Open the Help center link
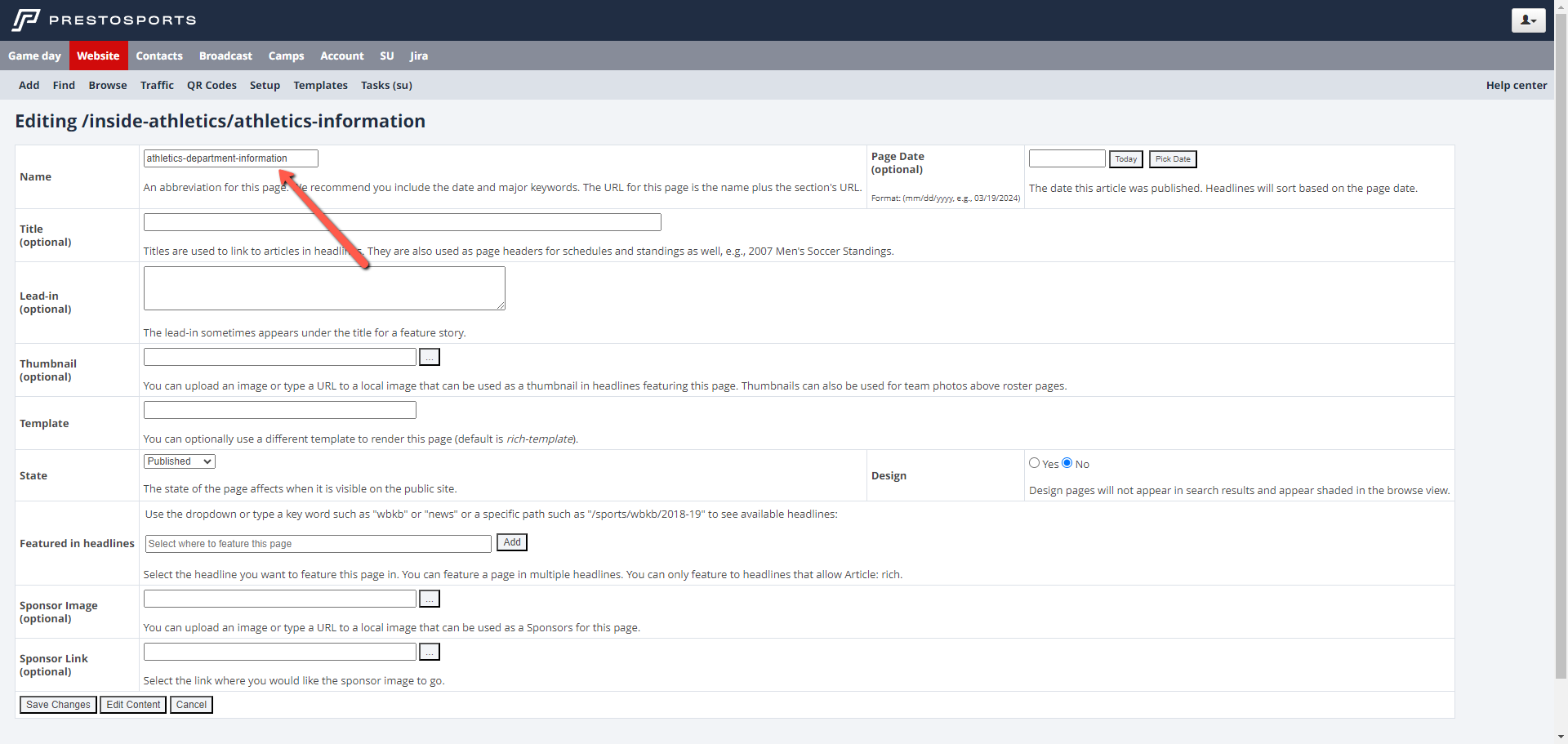This screenshot has width=1568, height=744. pyautogui.click(x=1517, y=85)
